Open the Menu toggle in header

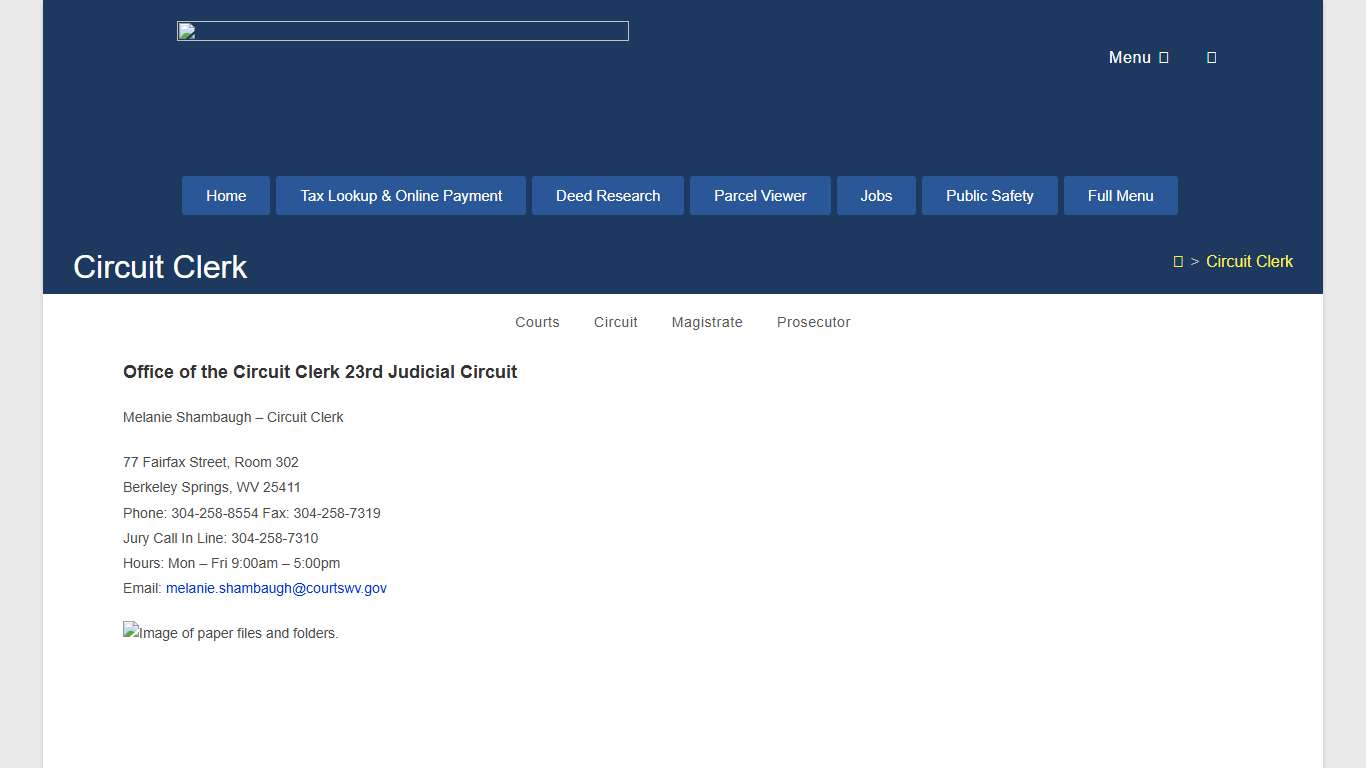click(1138, 58)
